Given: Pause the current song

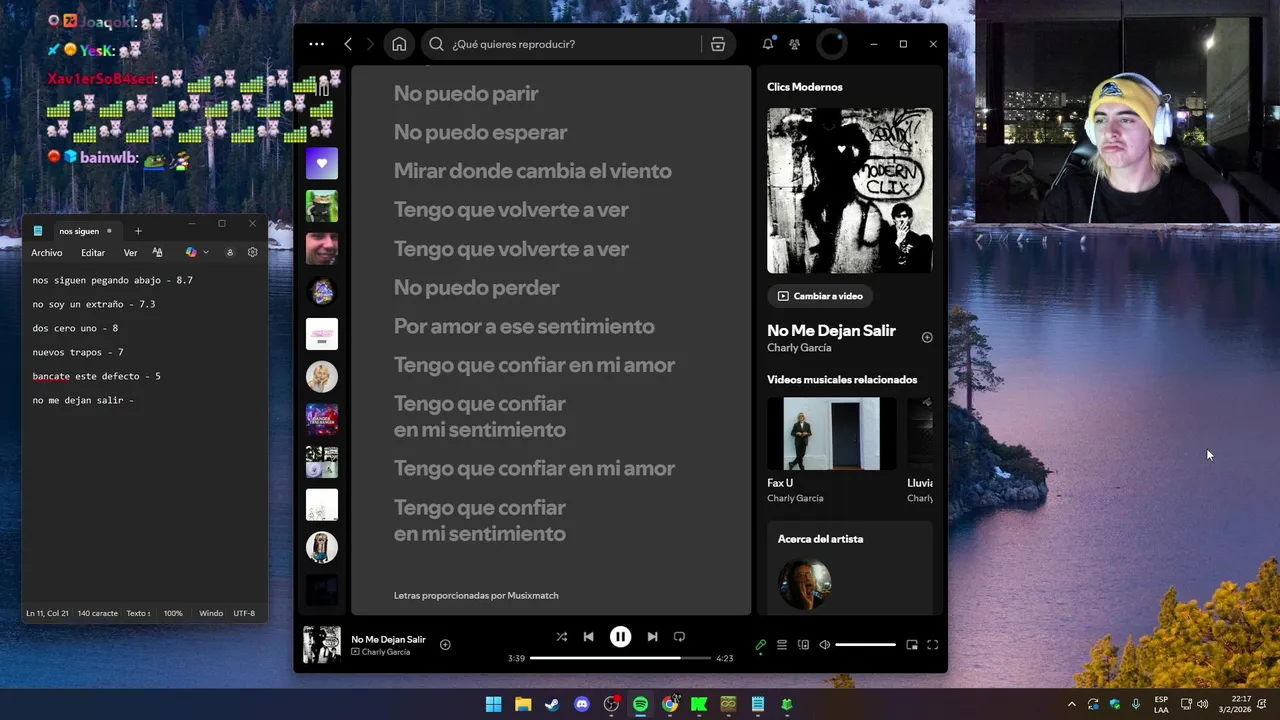Looking at the screenshot, I should [x=620, y=637].
